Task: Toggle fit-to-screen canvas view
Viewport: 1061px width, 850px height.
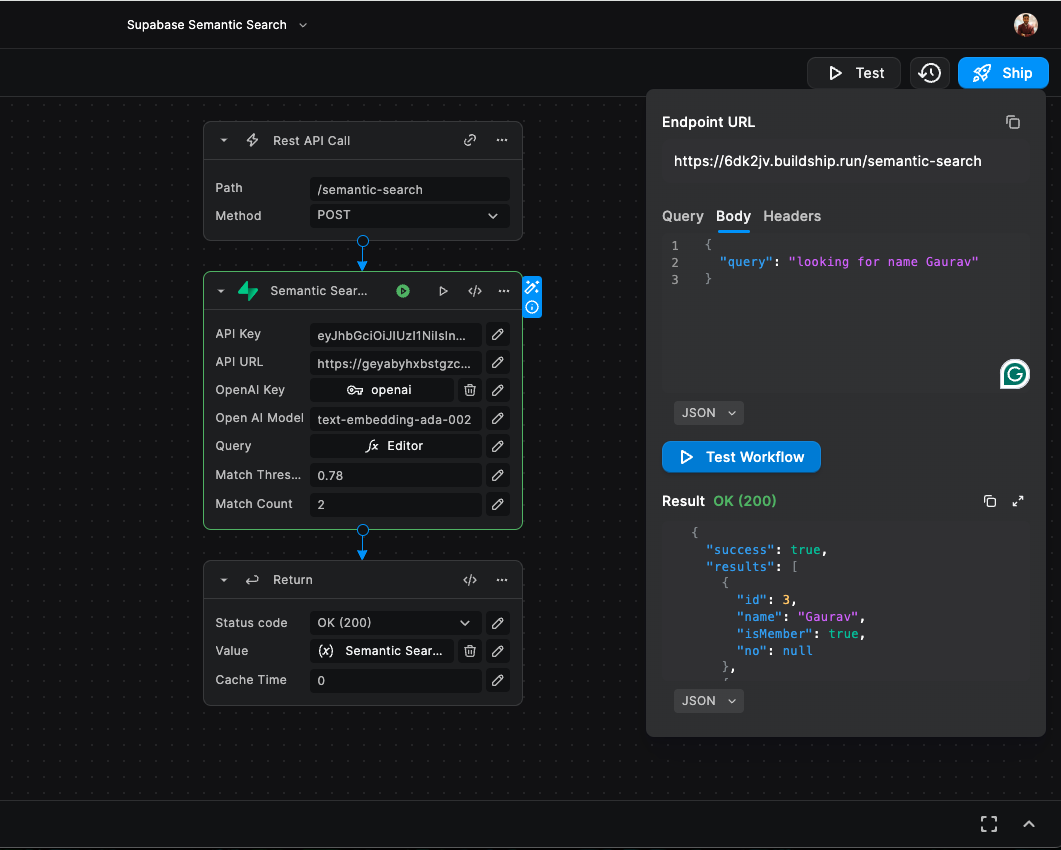Action: tap(988, 824)
